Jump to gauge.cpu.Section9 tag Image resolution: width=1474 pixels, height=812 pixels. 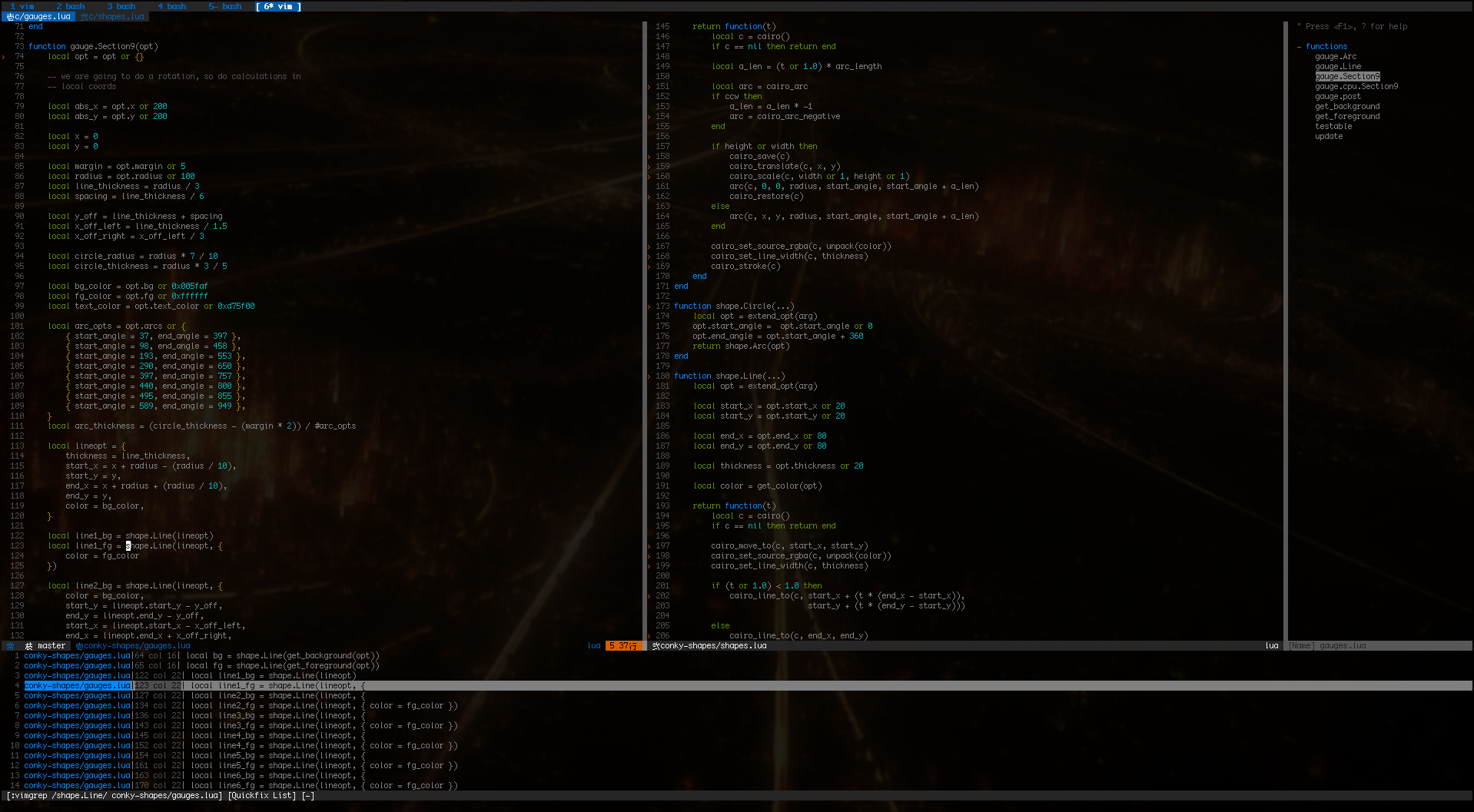(1356, 87)
